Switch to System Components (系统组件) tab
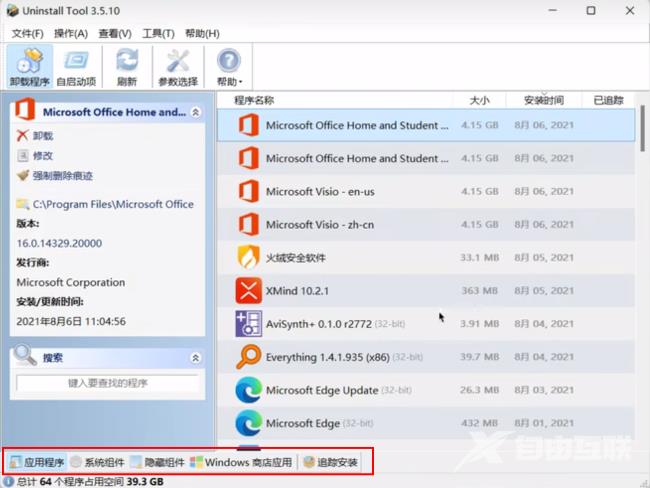 click(x=97, y=462)
